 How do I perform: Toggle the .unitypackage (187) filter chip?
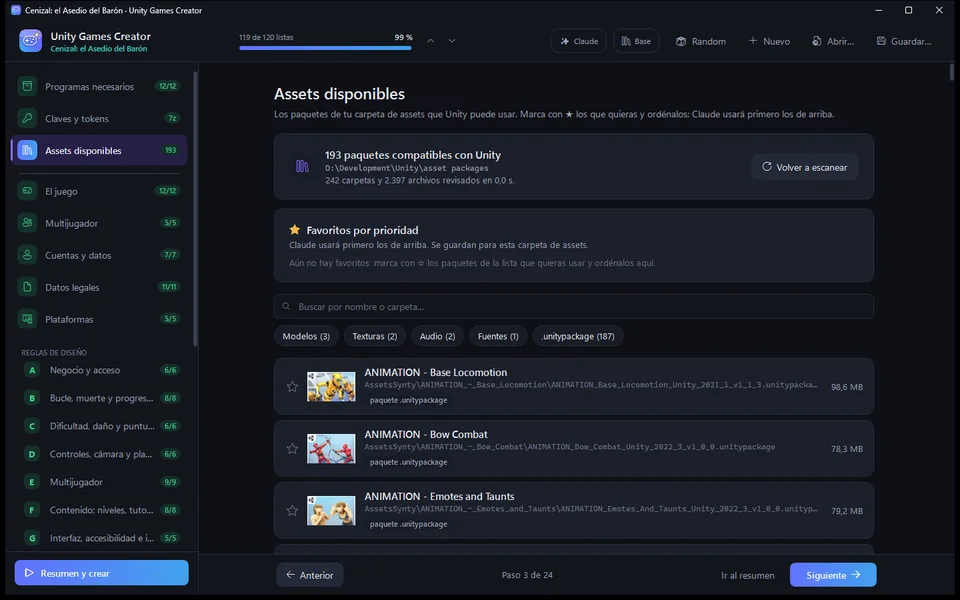point(578,336)
